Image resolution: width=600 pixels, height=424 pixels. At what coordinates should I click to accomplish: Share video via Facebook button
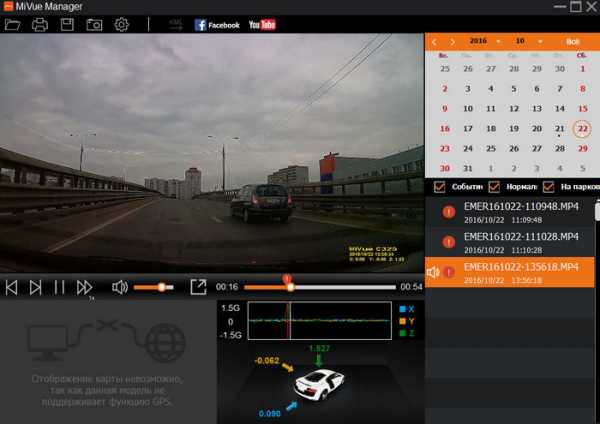[217, 24]
